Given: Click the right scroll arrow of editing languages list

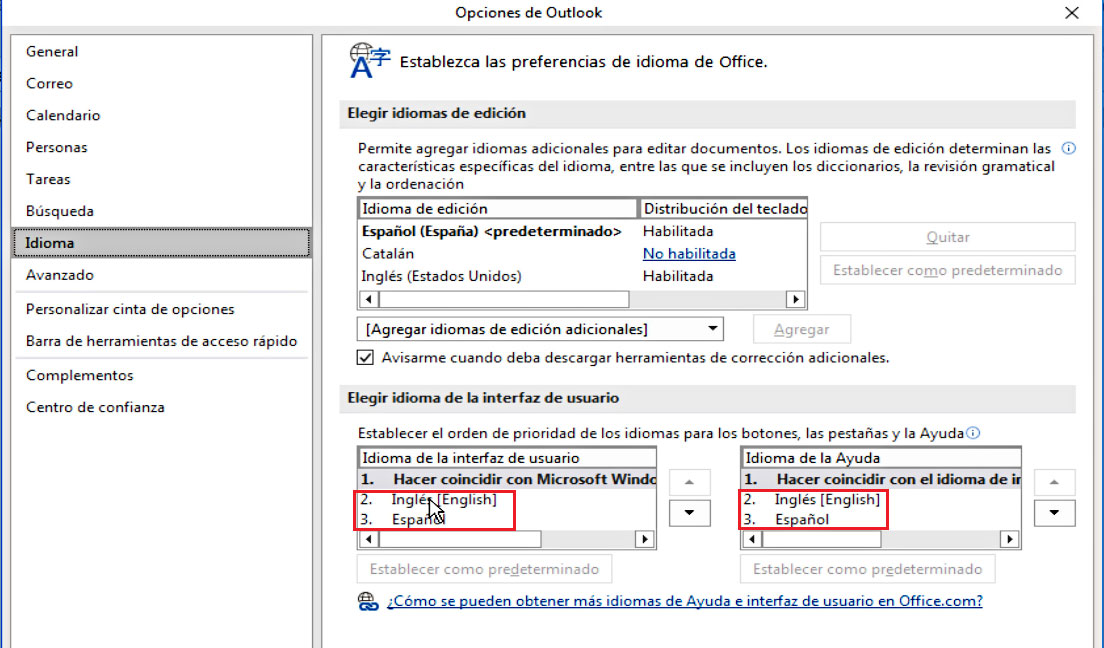Looking at the screenshot, I should [795, 298].
